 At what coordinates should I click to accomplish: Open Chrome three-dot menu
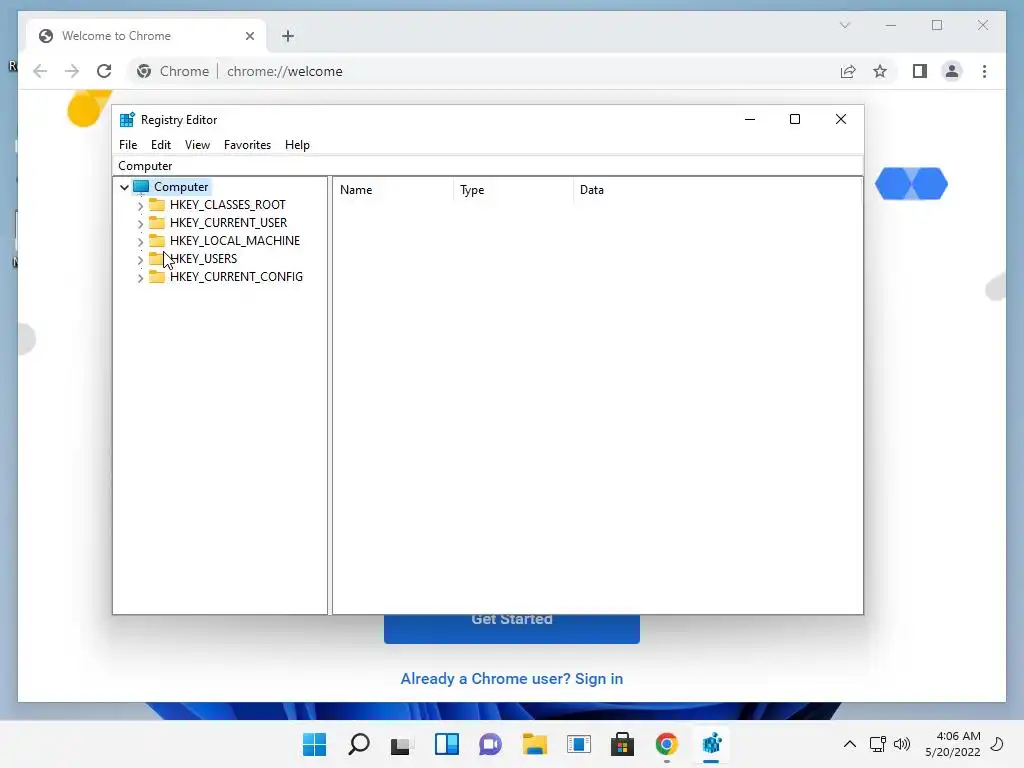pyautogui.click(x=984, y=71)
